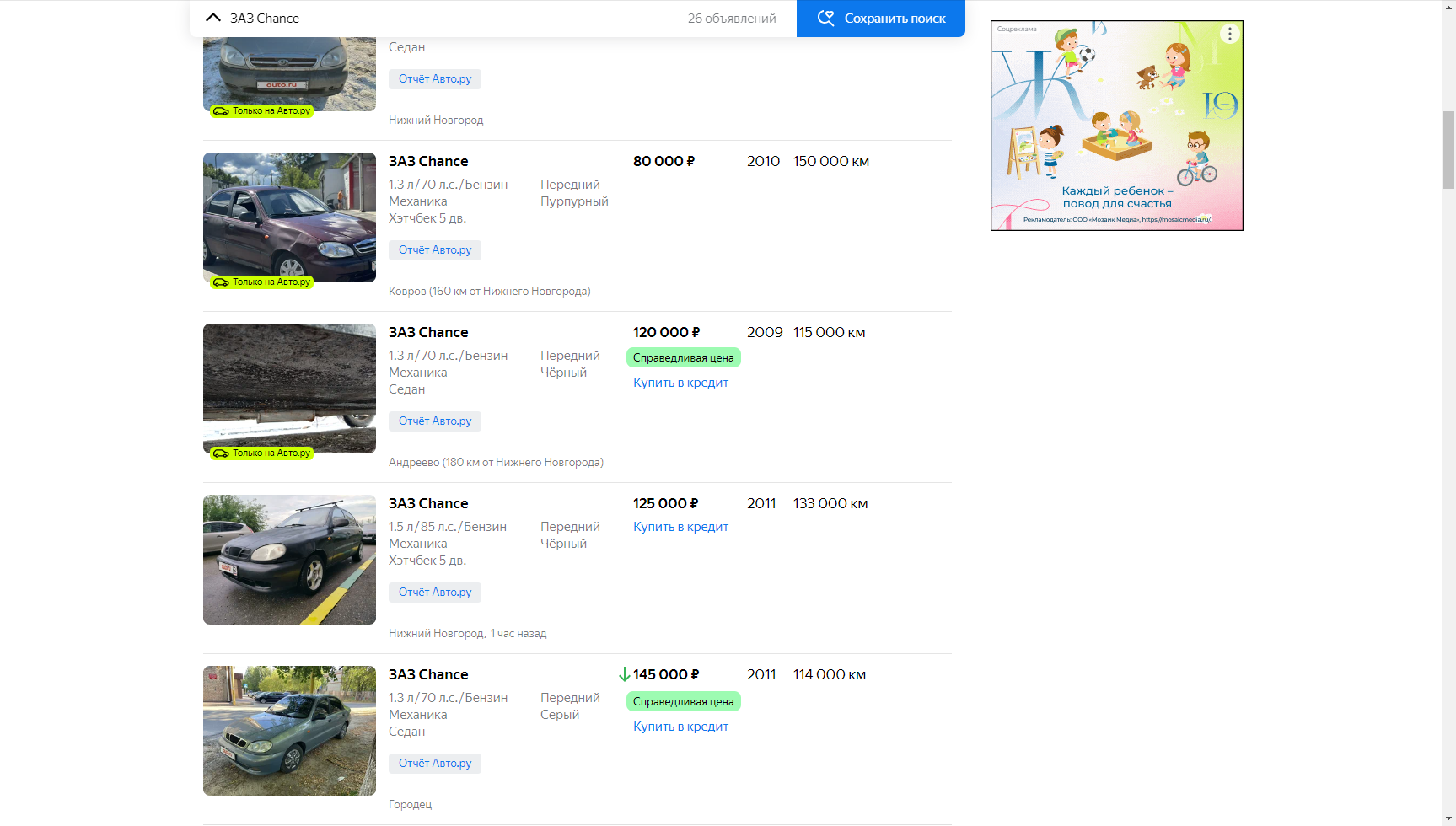Click the green price drop arrow icon
Viewport: 1456px width, 826px height.
(624, 674)
